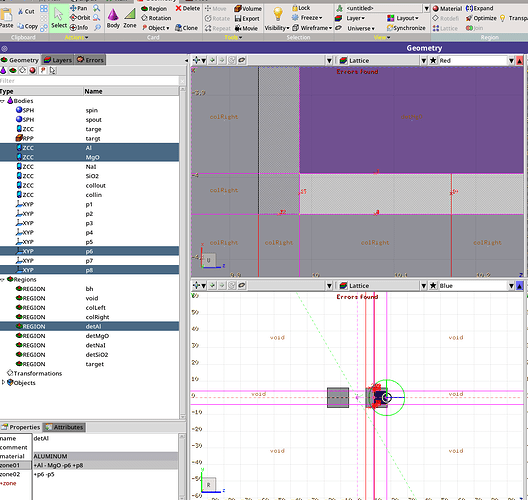Click the blue color indicator of lower viewport
Viewport: 528px width, 500px height.
[x=519, y=286]
